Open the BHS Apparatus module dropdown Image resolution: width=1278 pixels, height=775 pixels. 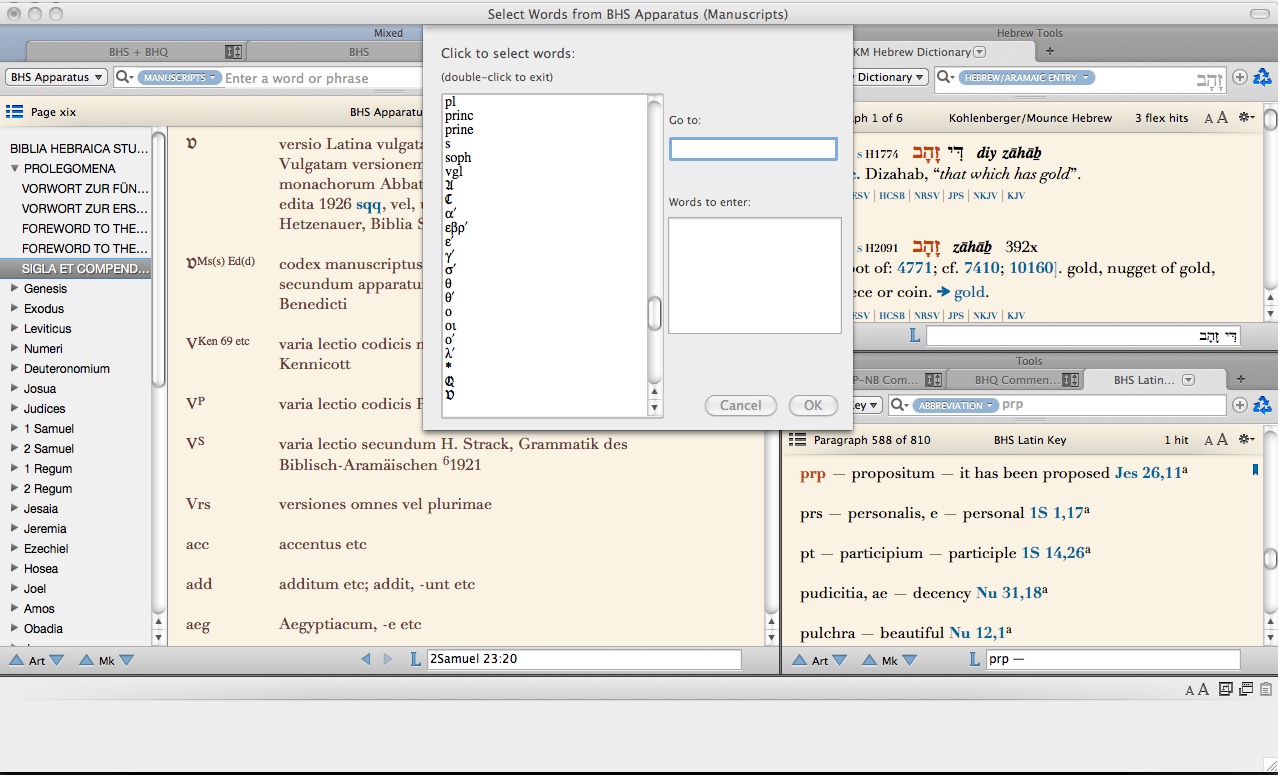(56, 77)
